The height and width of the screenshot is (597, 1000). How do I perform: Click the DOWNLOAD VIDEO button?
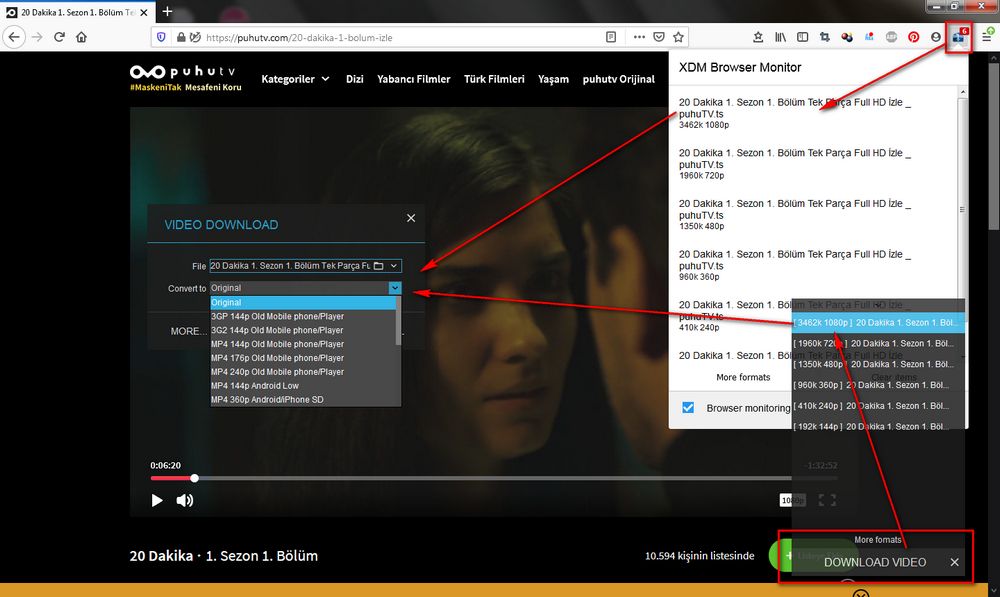pyautogui.click(x=874, y=562)
